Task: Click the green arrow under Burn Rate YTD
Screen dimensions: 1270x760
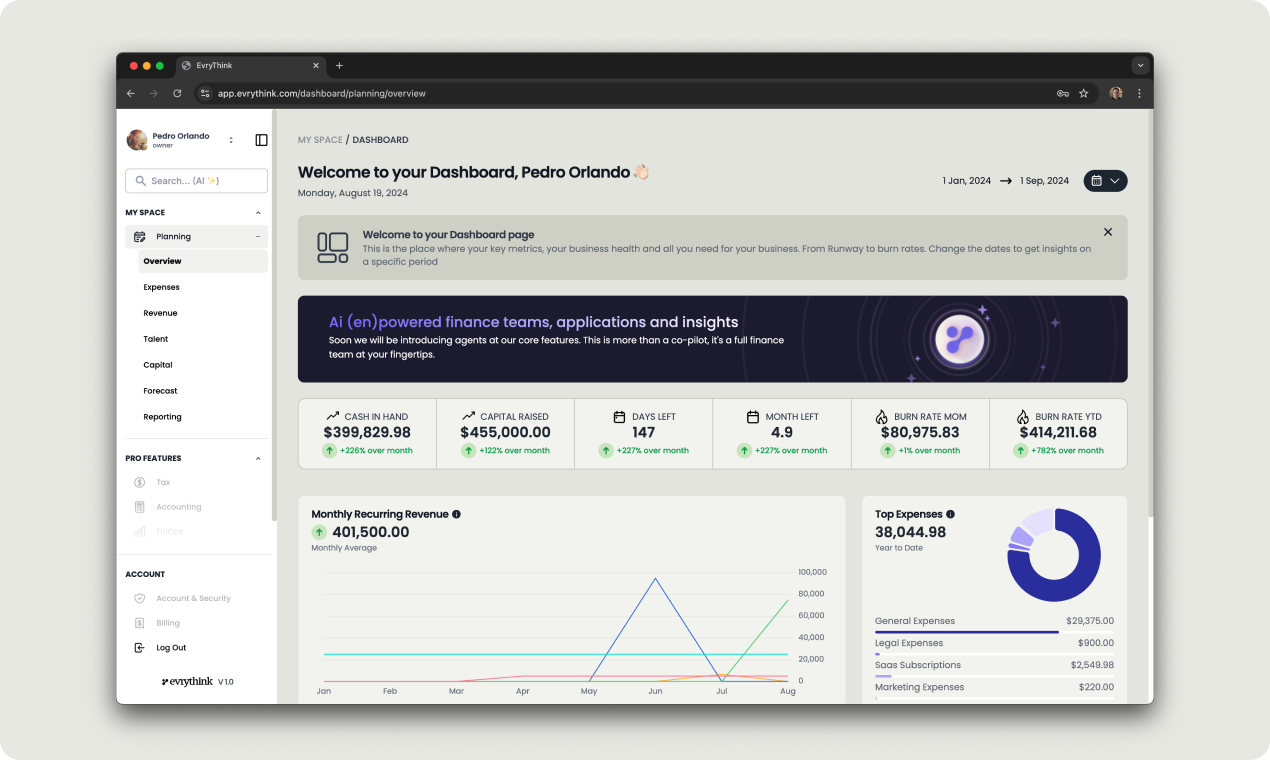Action: 1020,451
